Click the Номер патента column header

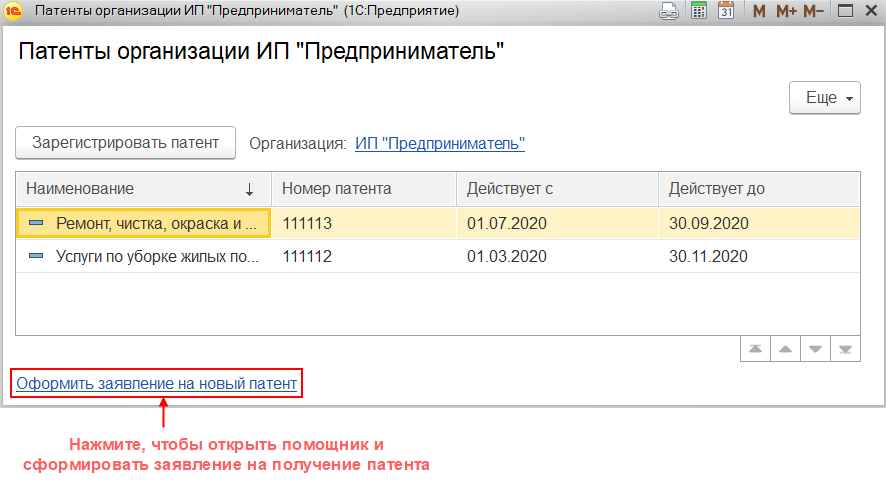click(x=363, y=189)
